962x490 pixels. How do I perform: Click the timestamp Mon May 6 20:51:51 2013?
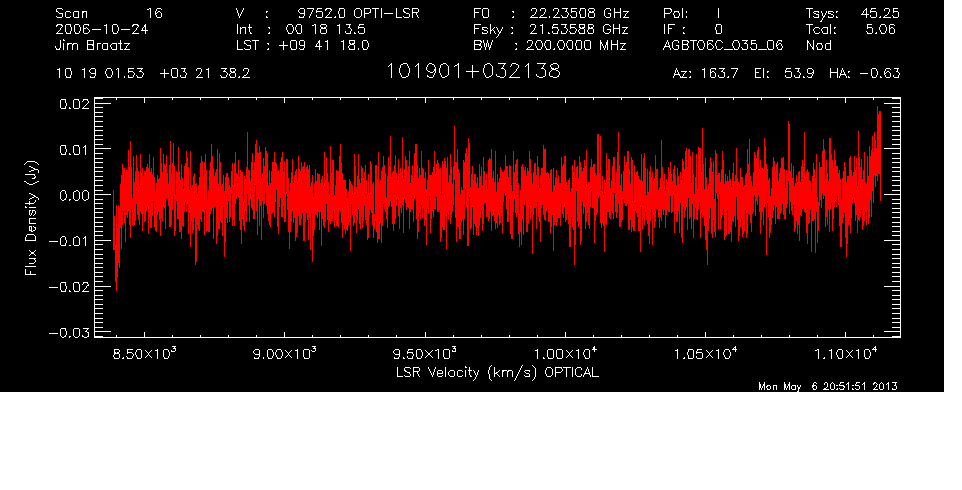[x=828, y=386]
